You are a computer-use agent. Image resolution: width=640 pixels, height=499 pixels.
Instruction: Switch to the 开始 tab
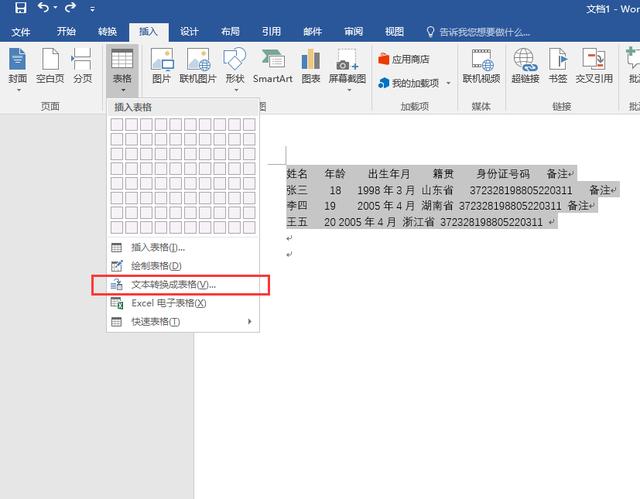click(x=66, y=32)
